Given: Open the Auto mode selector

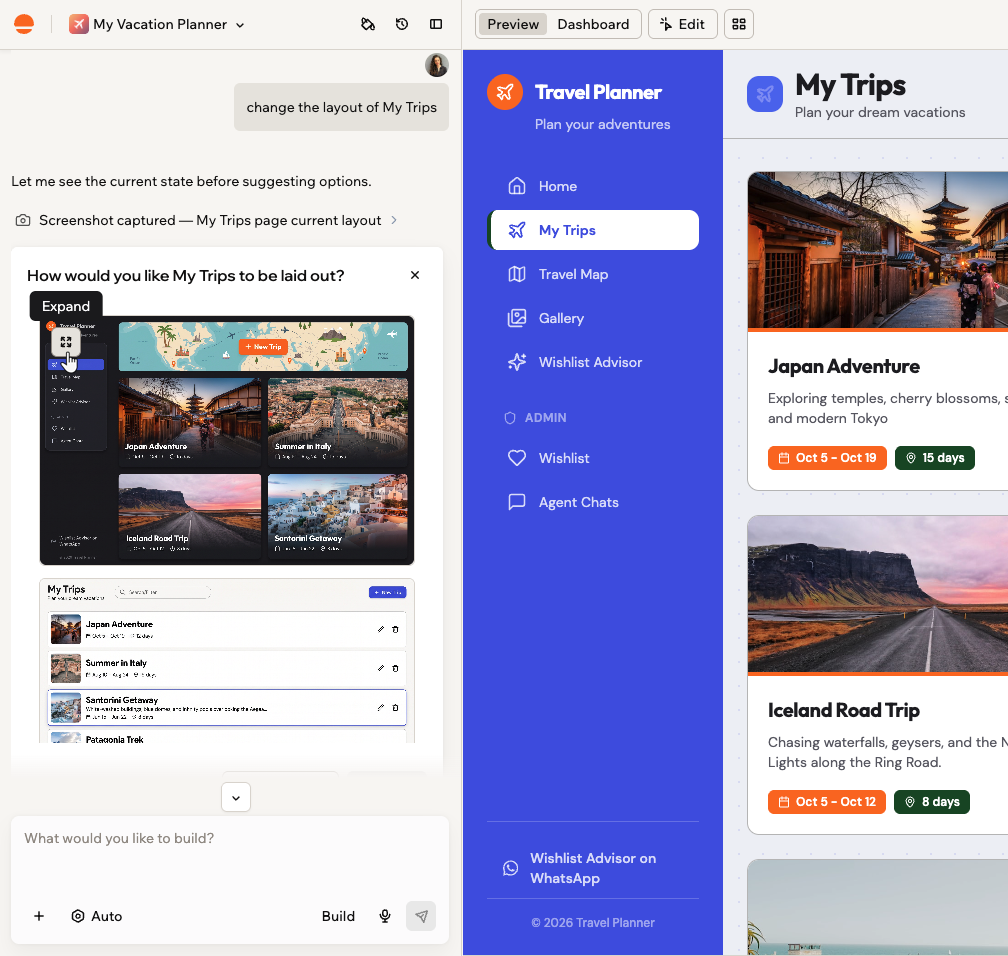Looking at the screenshot, I should [96, 916].
